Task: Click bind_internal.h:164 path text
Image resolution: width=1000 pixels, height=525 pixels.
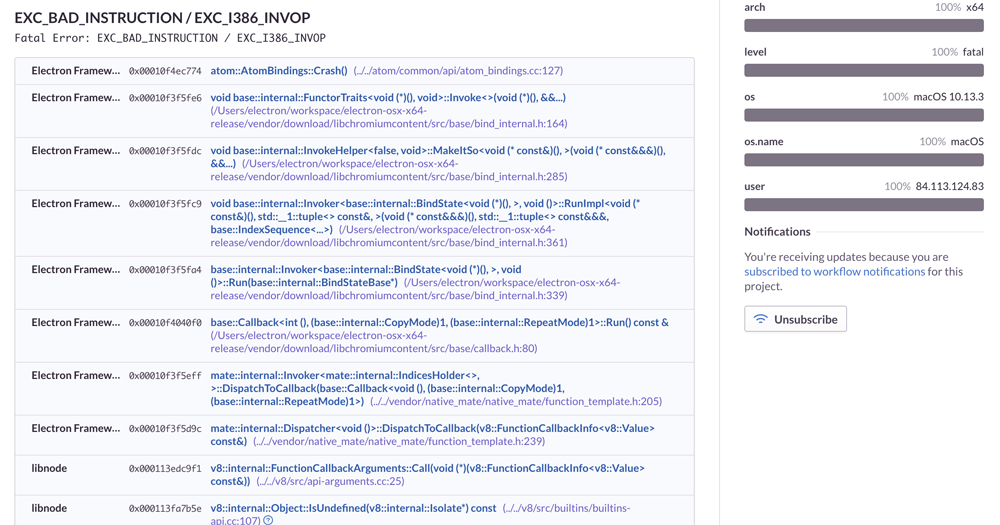Action: click(x=388, y=117)
